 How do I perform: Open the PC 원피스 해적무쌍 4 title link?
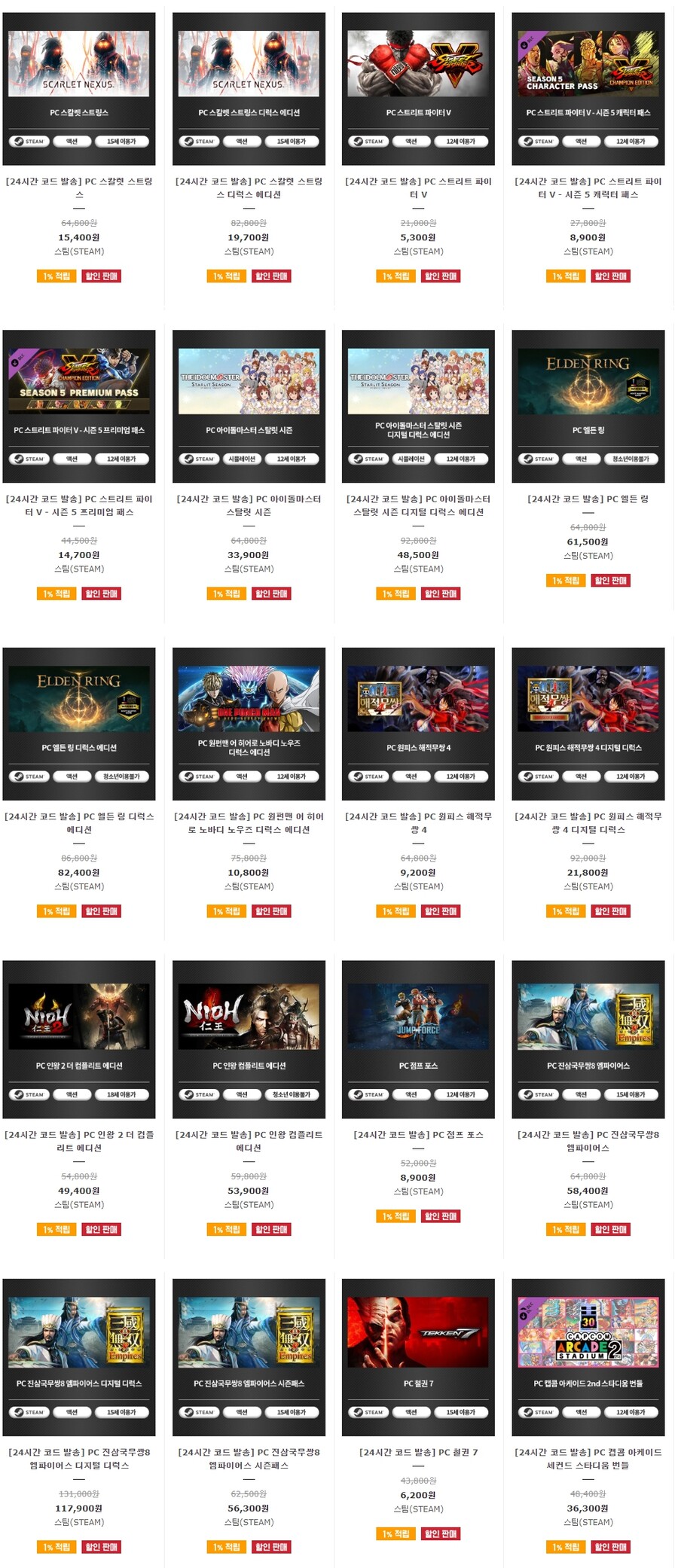point(418,823)
